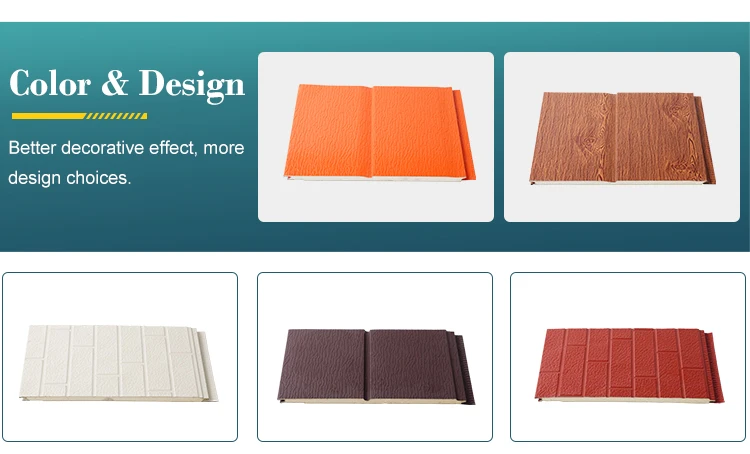Click the "design choices." text line
The image size is (750, 454).
point(70,178)
